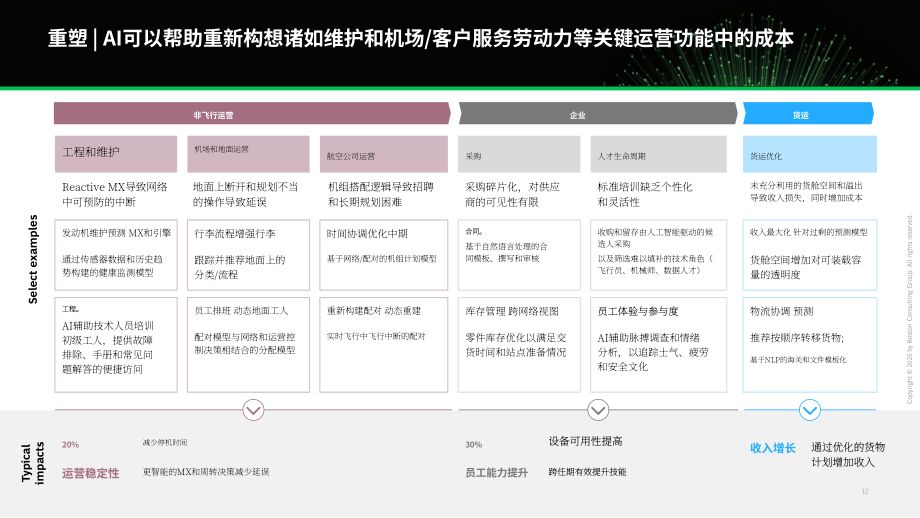
Task: Click the Select examples vertical label
Action: 33,259
